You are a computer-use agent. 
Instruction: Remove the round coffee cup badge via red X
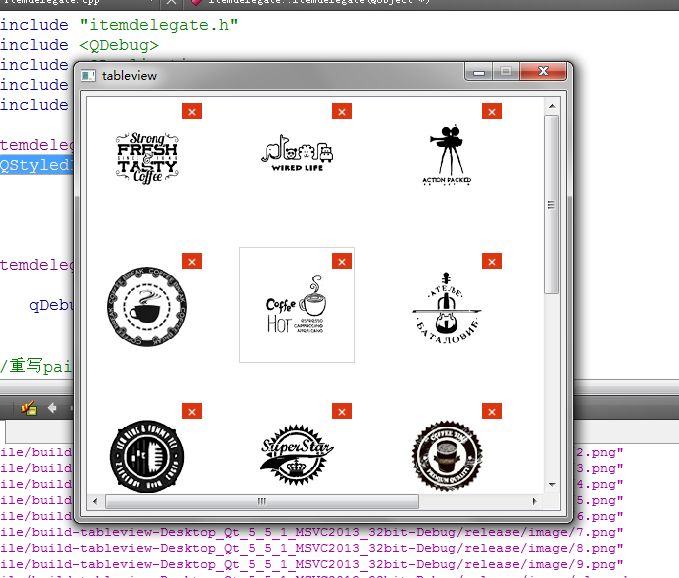[x=192, y=262]
